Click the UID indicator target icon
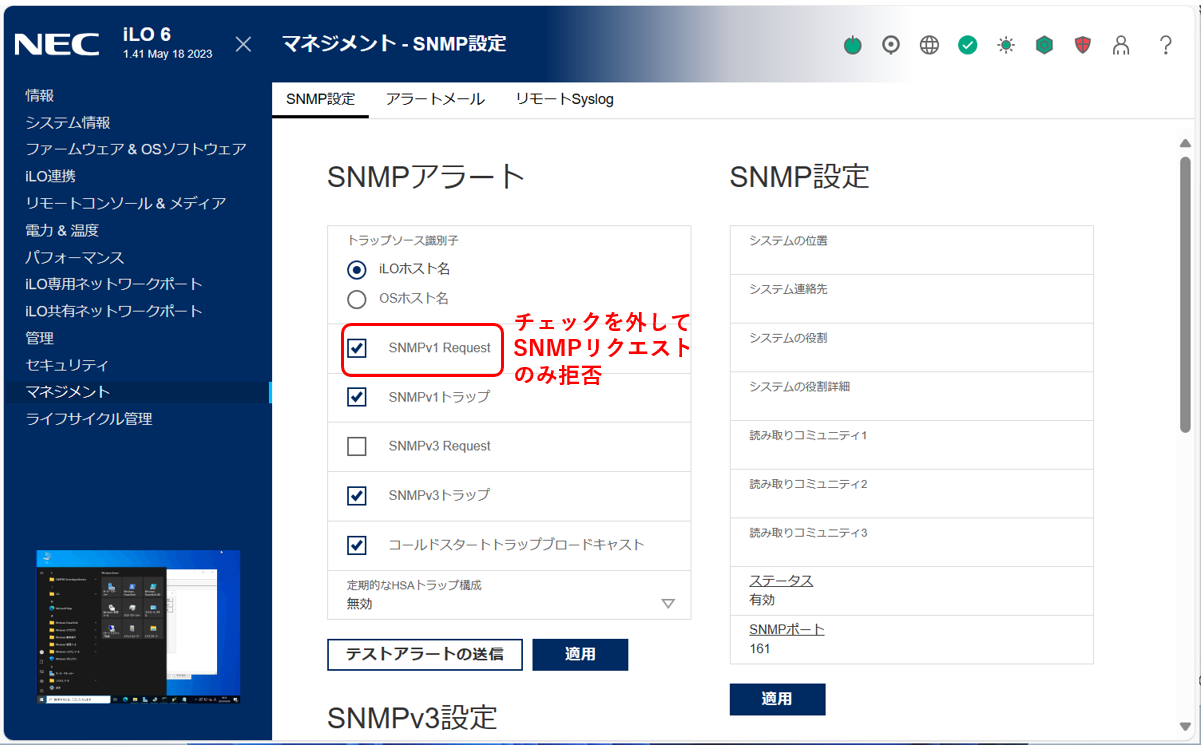Screen dimensions: 1204x748 point(891,45)
